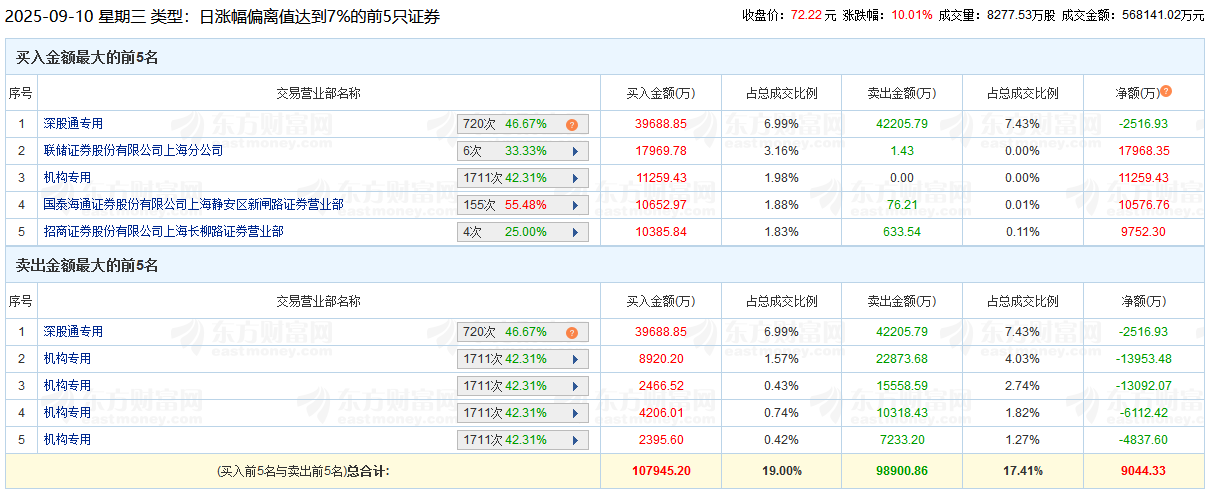Click the help icon beside 净额(万) header
This screenshot has width=1210, height=494.
tap(1166, 92)
